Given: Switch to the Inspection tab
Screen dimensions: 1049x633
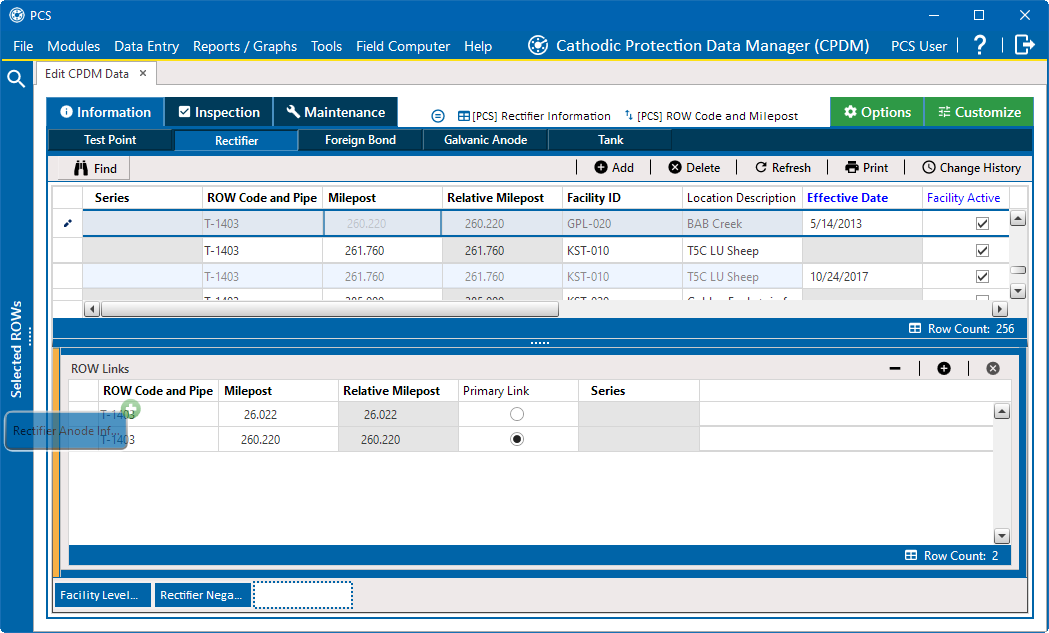Looking at the screenshot, I should [x=219, y=112].
